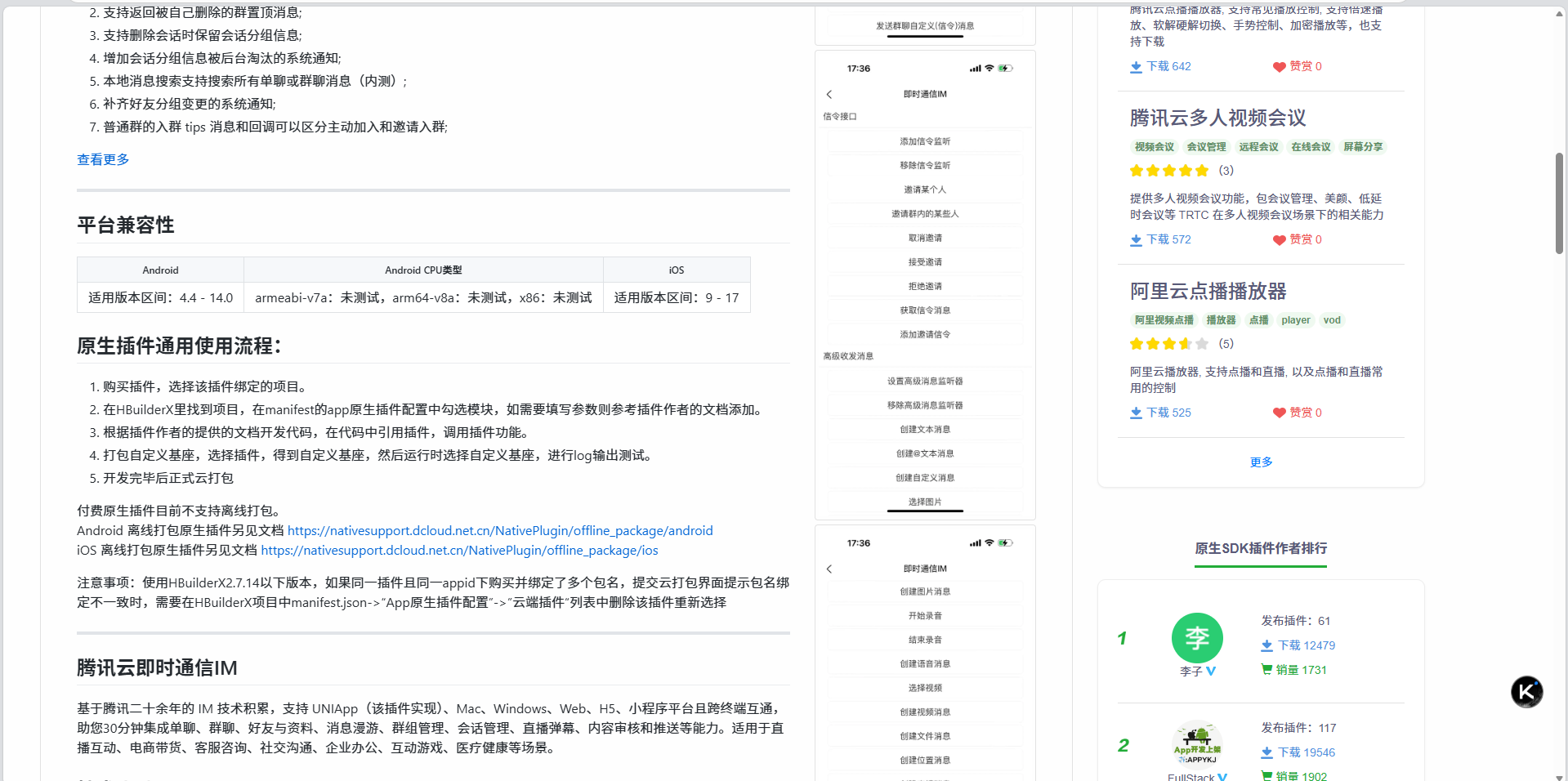
Task: Click the shopping cart icon beside 销量 1731
Action: click(x=1266, y=670)
